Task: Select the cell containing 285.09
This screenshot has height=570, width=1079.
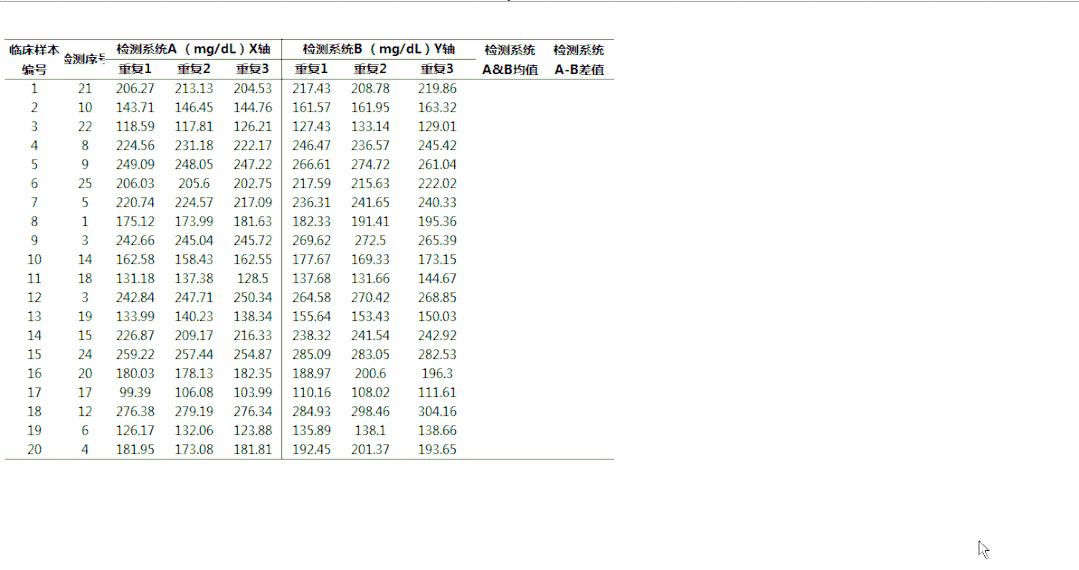Action: pyautogui.click(x=310, y=355)
